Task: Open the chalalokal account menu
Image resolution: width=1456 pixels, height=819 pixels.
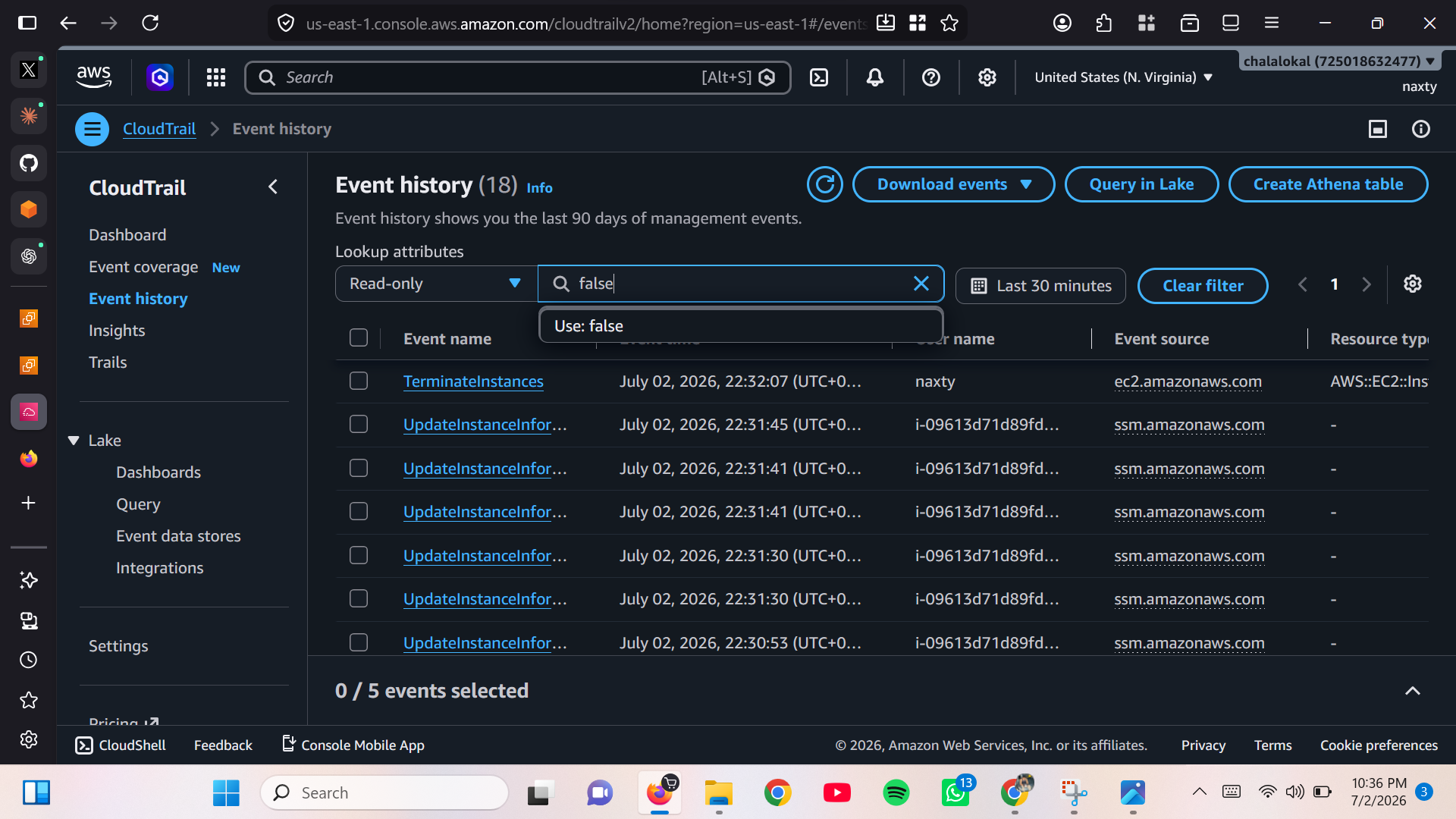Action: point(1339,61)
